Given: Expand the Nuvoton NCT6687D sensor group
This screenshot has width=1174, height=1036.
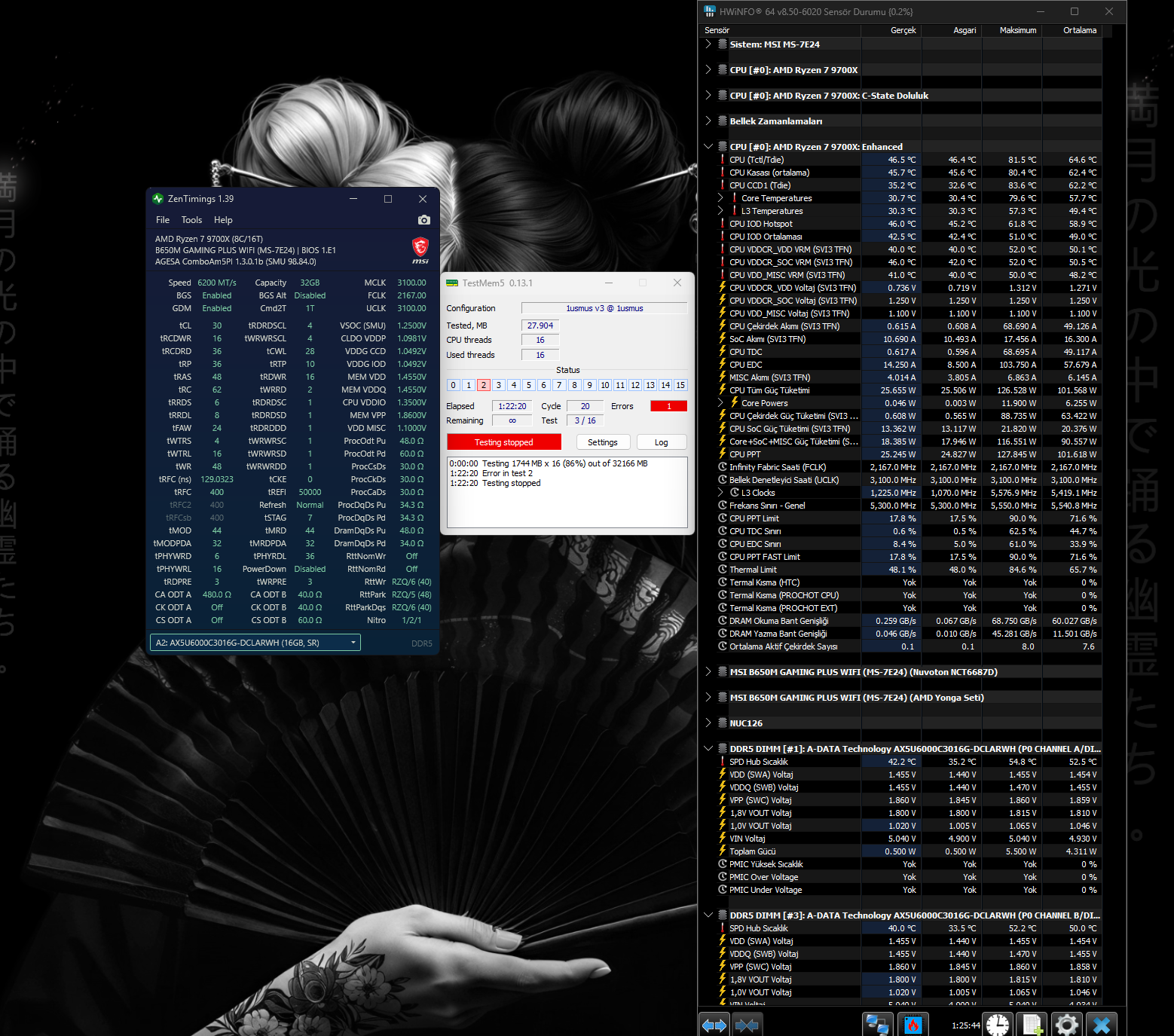Looking at the screenshot, I should tap(708, 672).
